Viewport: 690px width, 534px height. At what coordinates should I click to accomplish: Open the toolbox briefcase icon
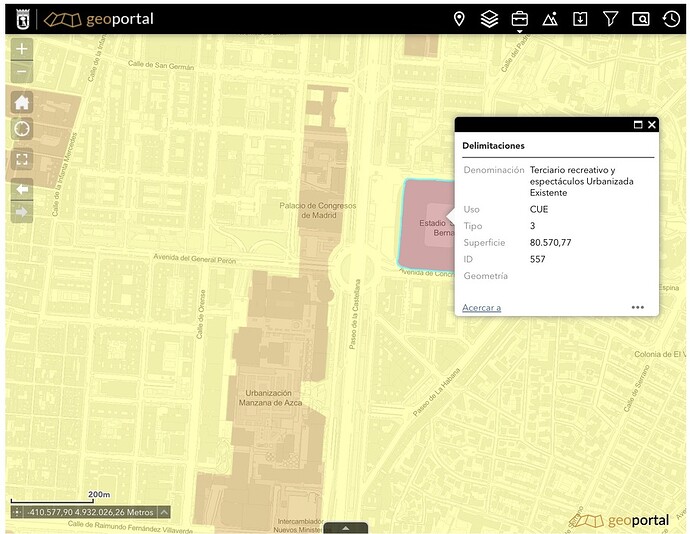[519, 19]
